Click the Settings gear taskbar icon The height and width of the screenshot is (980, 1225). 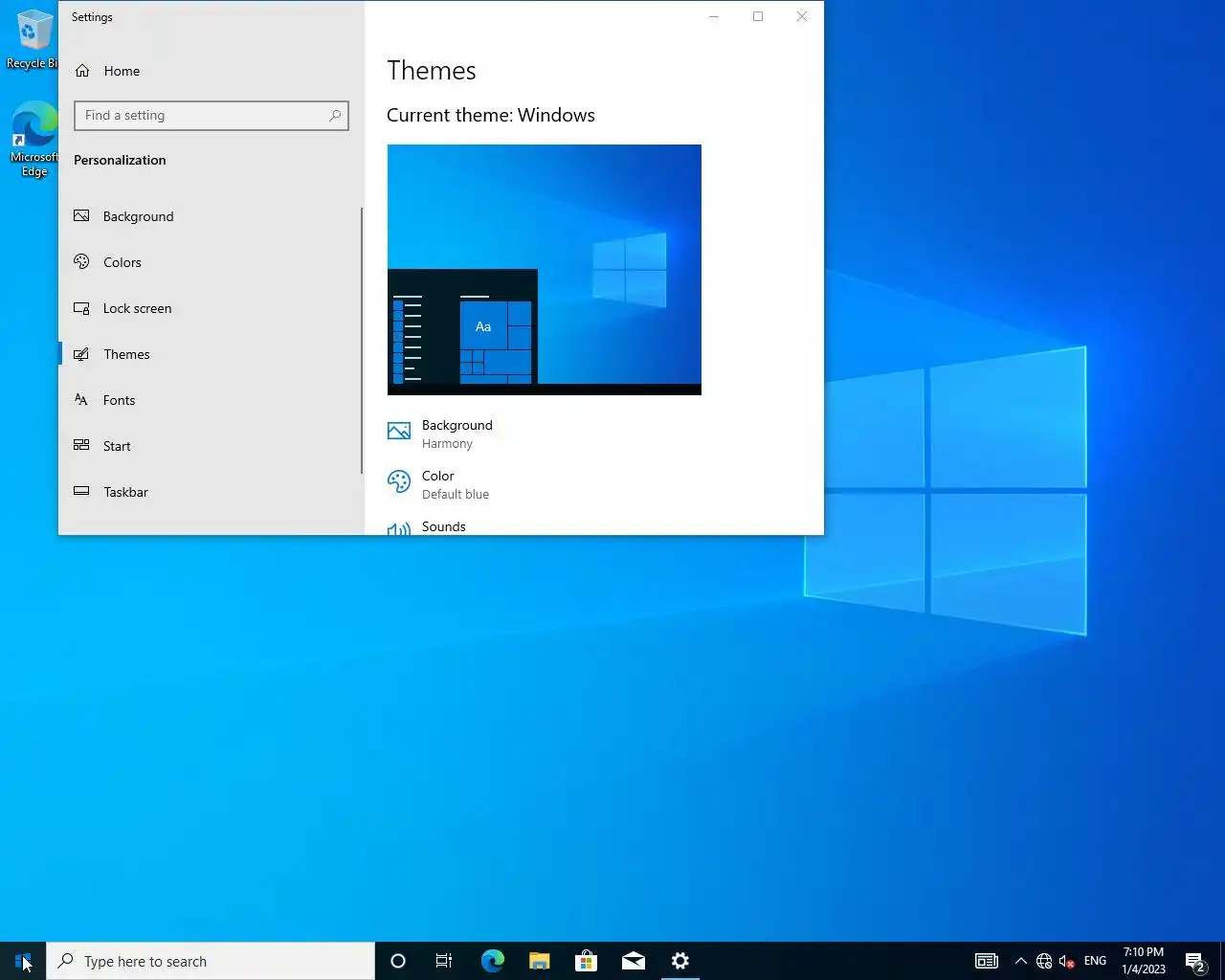pos(679,961)
